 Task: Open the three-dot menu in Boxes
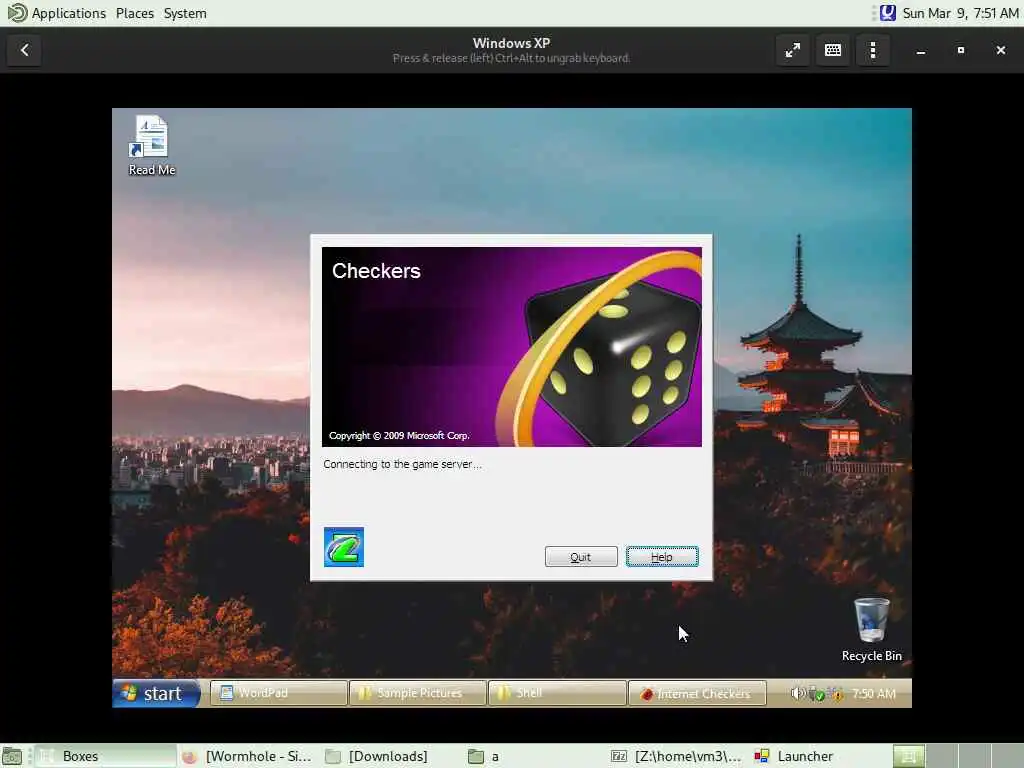[872, 50]
